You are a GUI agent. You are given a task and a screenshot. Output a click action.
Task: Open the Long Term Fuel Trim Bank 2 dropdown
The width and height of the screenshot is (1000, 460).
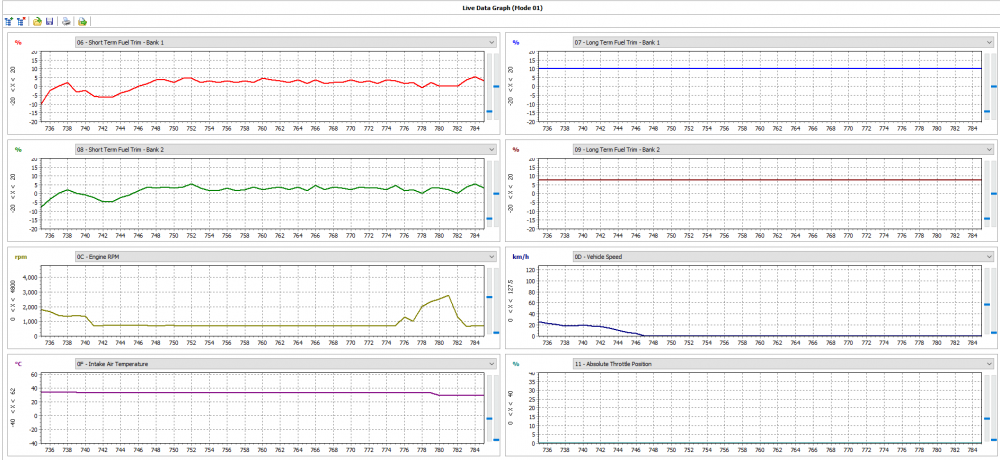click(x=782, y=149)
